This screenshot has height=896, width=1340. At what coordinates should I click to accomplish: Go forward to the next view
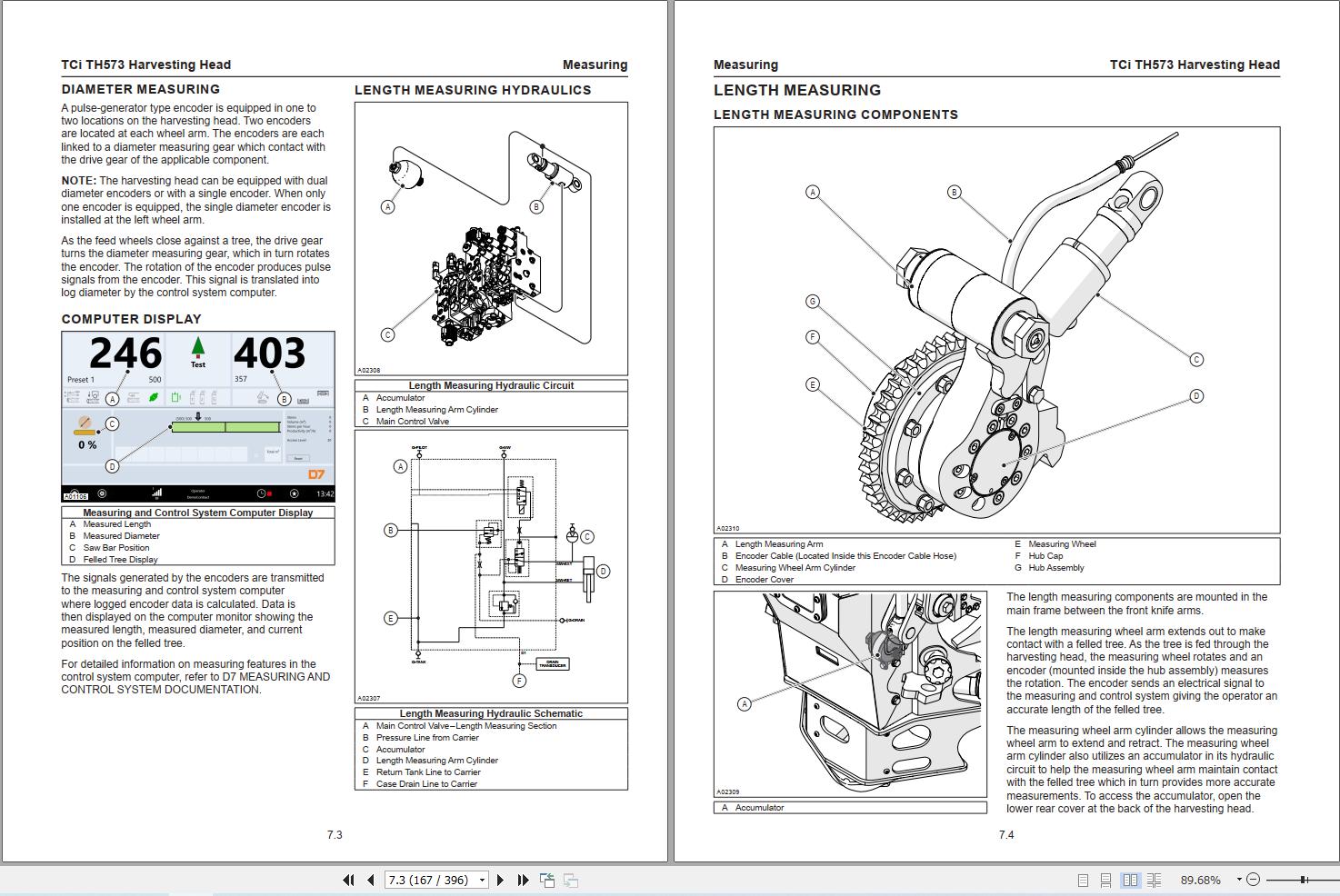click(571, 881)
